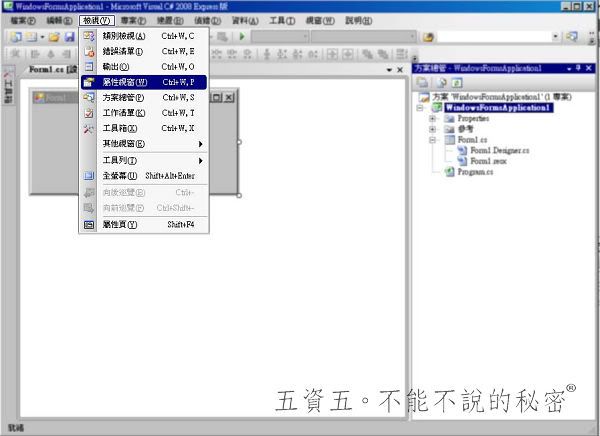
Task: Open the 工具(T) menu in menu bar
Action: [282, 20]
